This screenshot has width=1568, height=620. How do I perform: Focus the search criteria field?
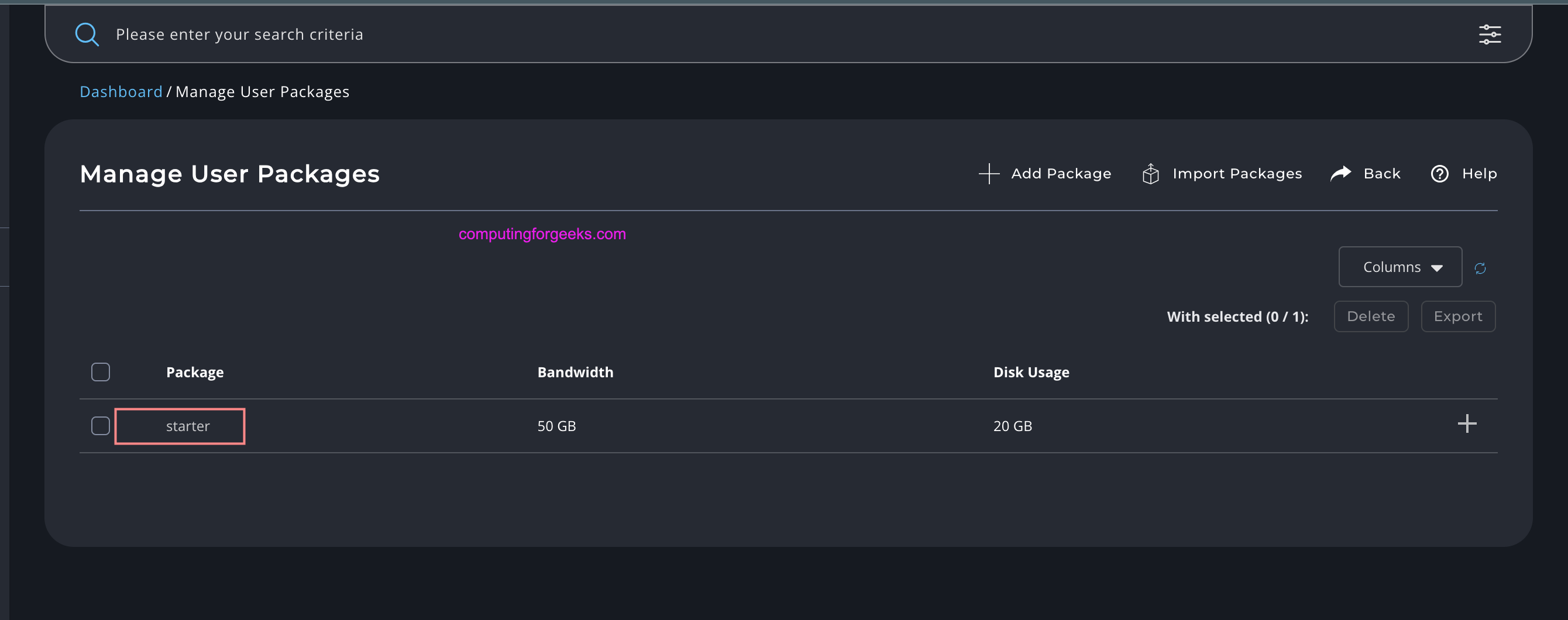(x=788, y=34)
